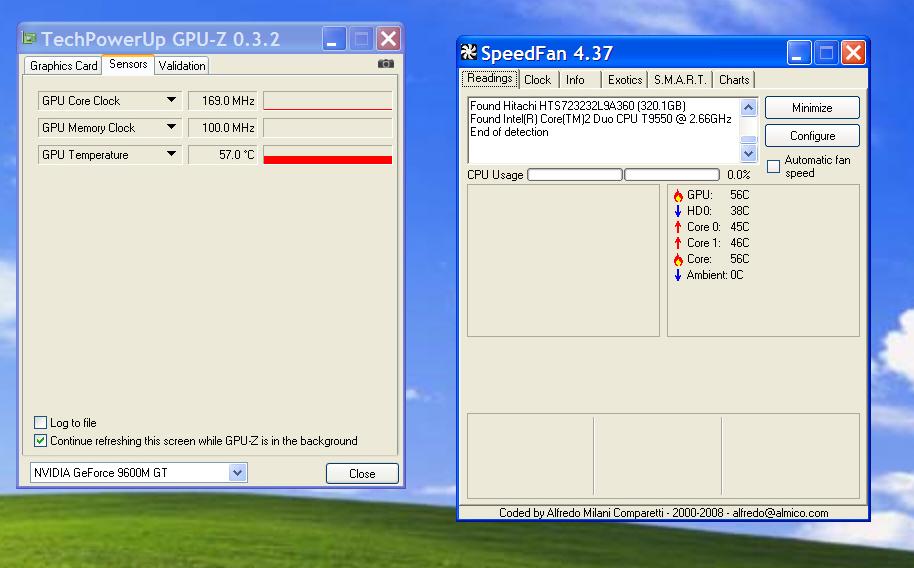Open the GPU Temperature sensor dropdown
The width and height of the screenshot is (914, 568).
pos(171,155)
